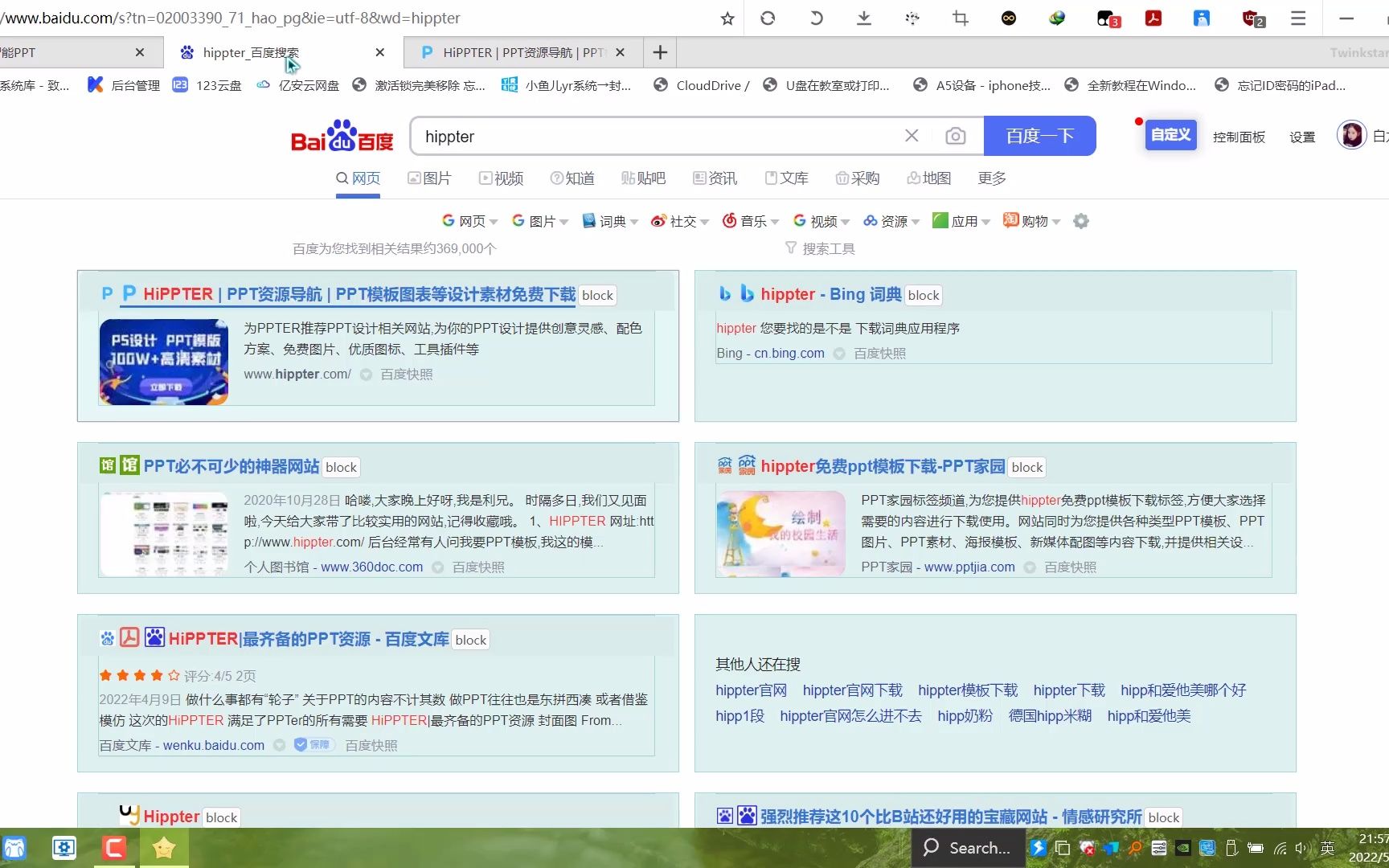The image size is (1389, 868).
Task: Open 百度快照 for www.hippter.com result
Action: [407, 375]
